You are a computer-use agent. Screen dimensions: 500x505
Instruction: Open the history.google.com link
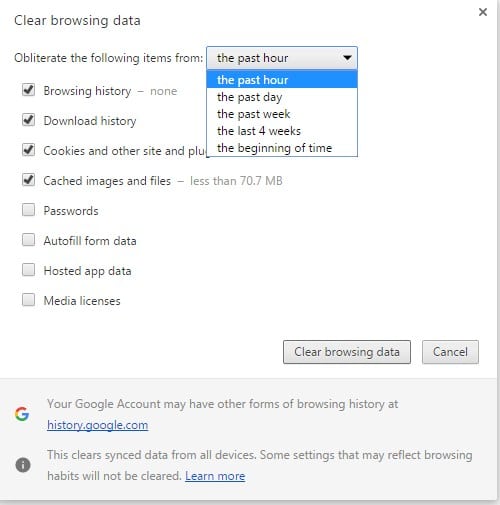pos(98,425)
